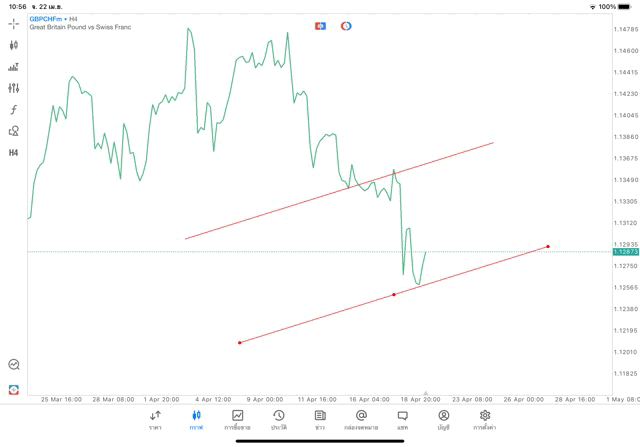Click the current price label 1.12873

(x=625, y=252)
